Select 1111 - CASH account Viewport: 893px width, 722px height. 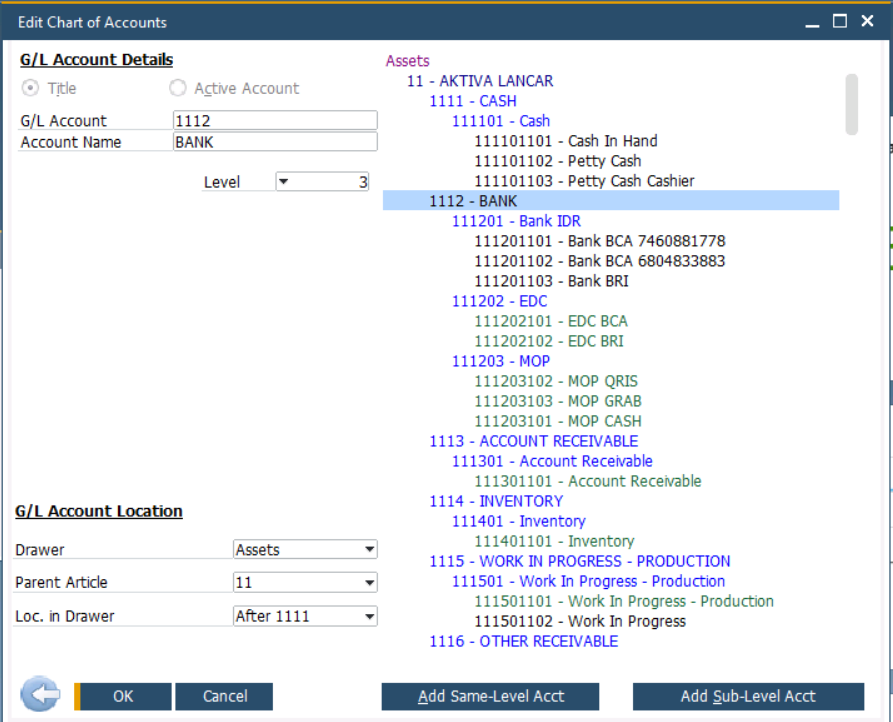pos(473,101)
